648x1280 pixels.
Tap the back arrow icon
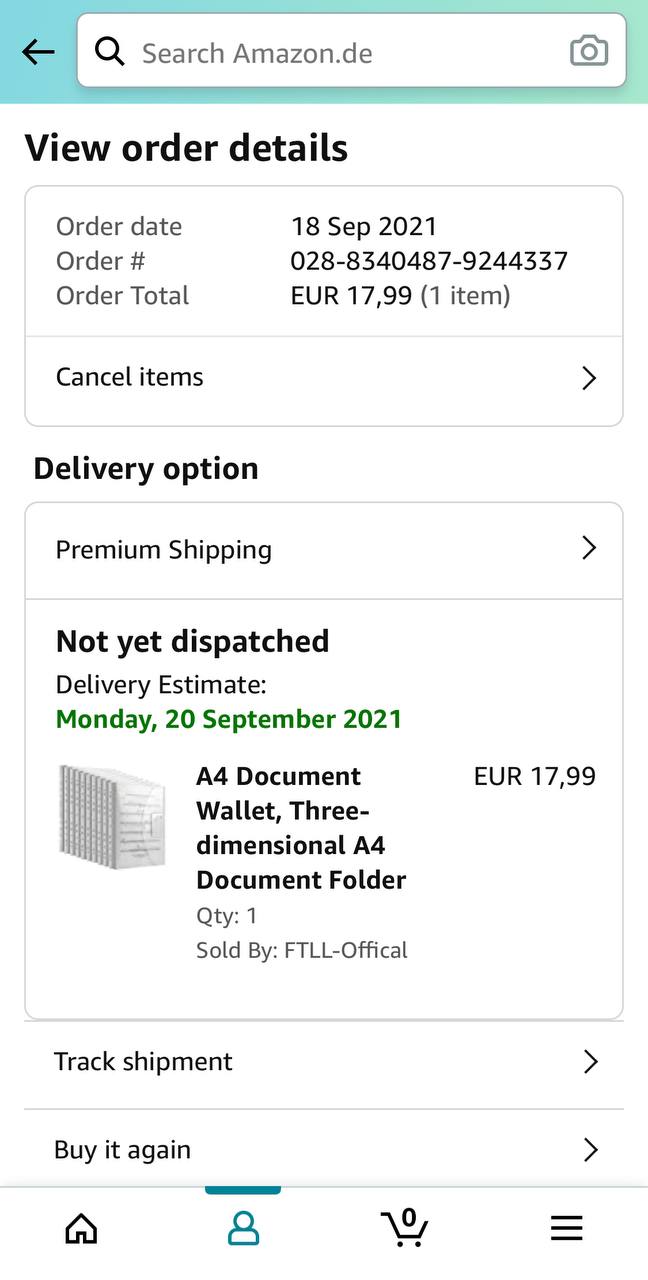38,52
